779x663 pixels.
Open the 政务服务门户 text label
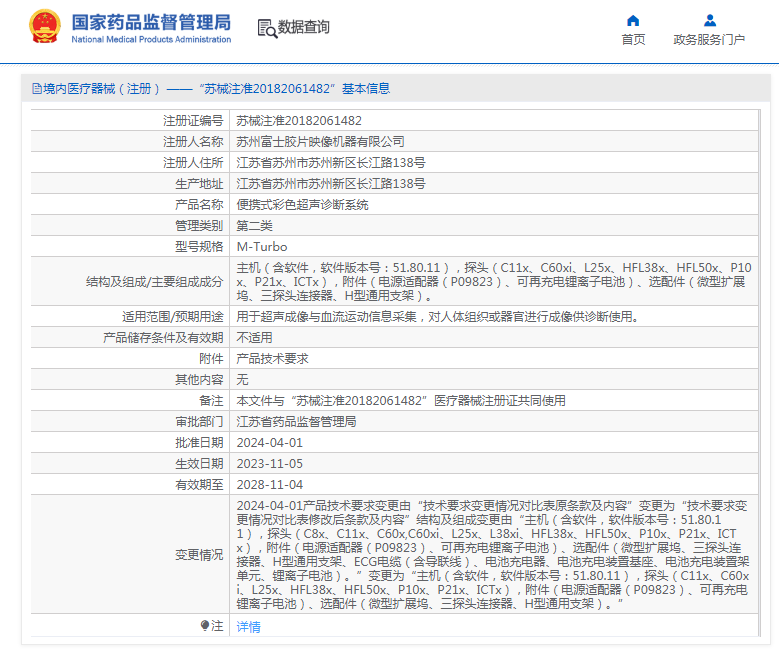(709, 40)
